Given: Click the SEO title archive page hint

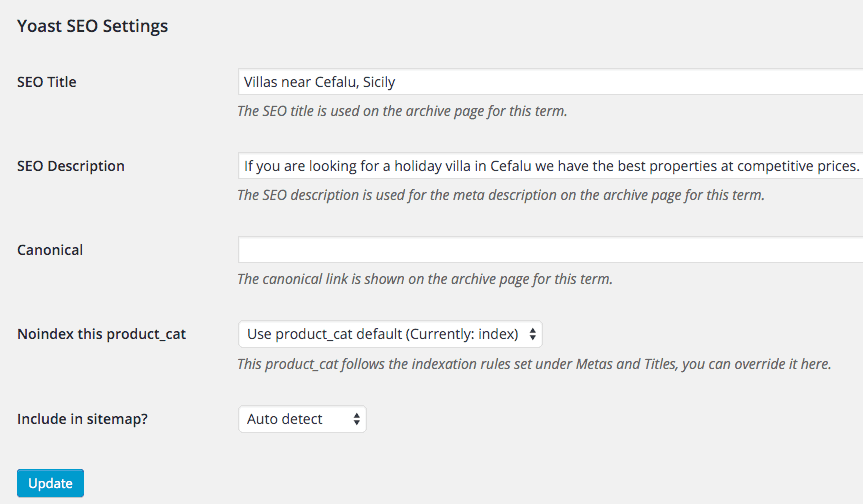Looking at the screenshot, I should coord(402,111).
